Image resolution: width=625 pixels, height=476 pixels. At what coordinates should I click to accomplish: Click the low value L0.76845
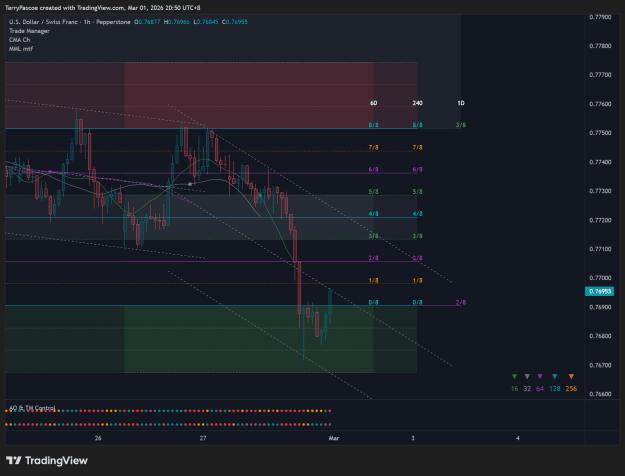[x=206, y=22]
